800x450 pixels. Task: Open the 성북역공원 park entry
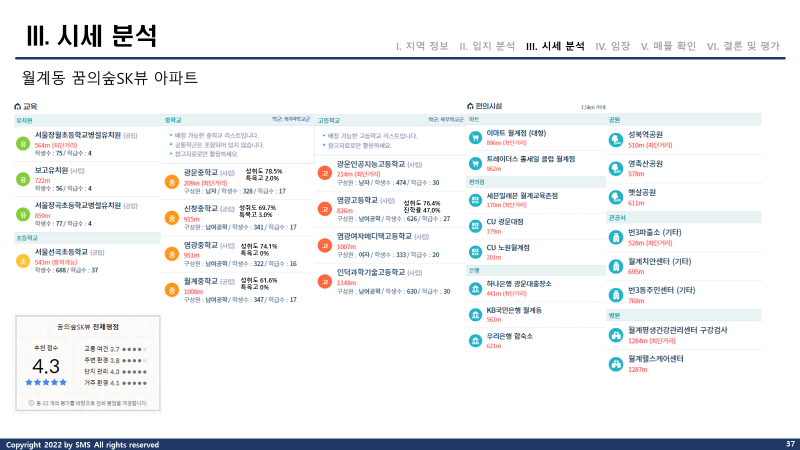coord(645,135)
